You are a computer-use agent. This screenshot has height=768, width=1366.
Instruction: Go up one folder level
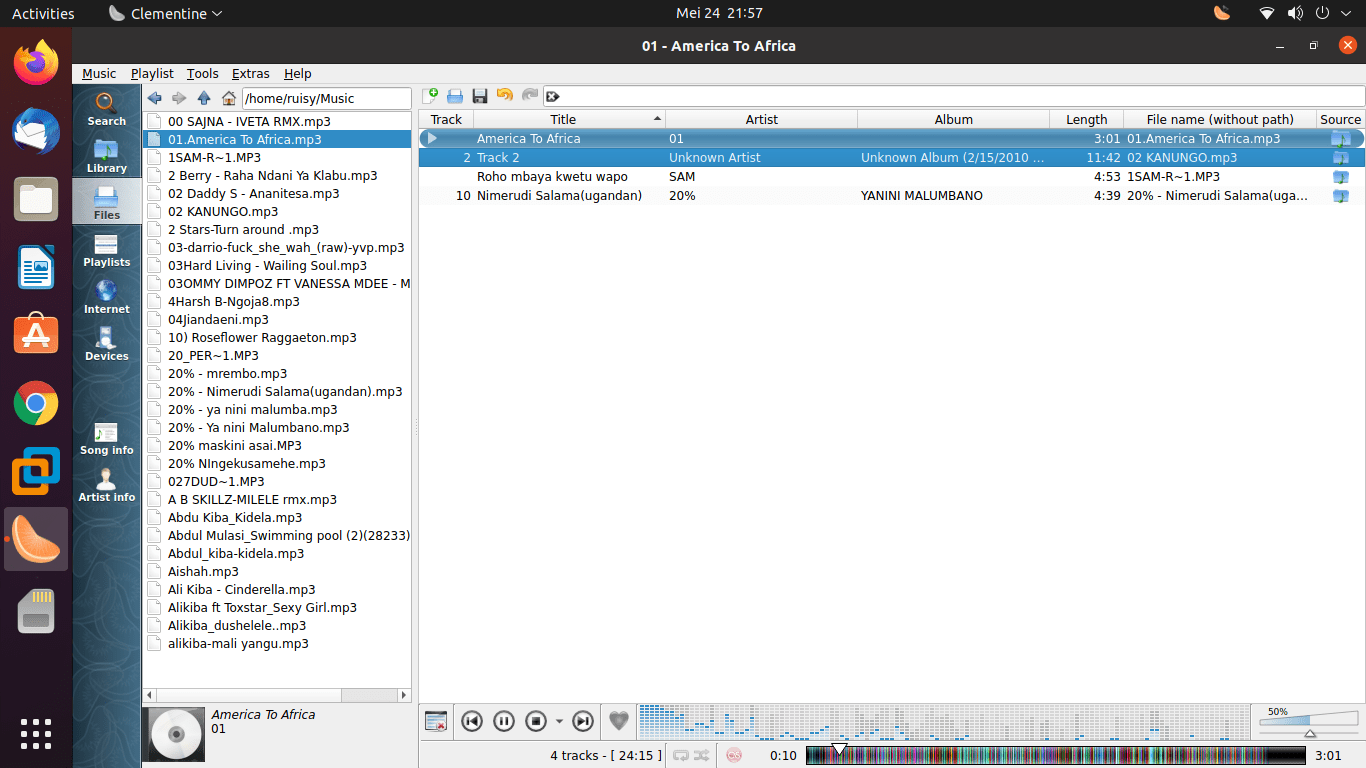204,98
